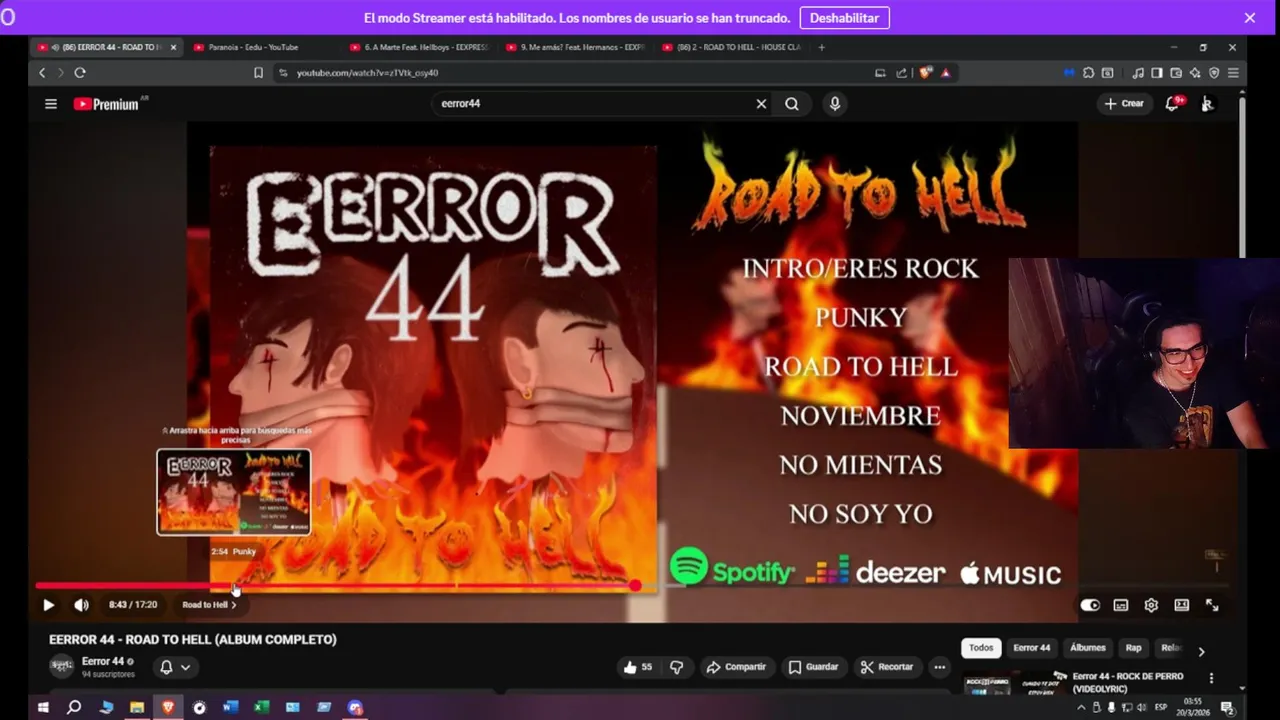Open the Windows Start menu
Viewport: 1280px width, 720px height.
43,707
